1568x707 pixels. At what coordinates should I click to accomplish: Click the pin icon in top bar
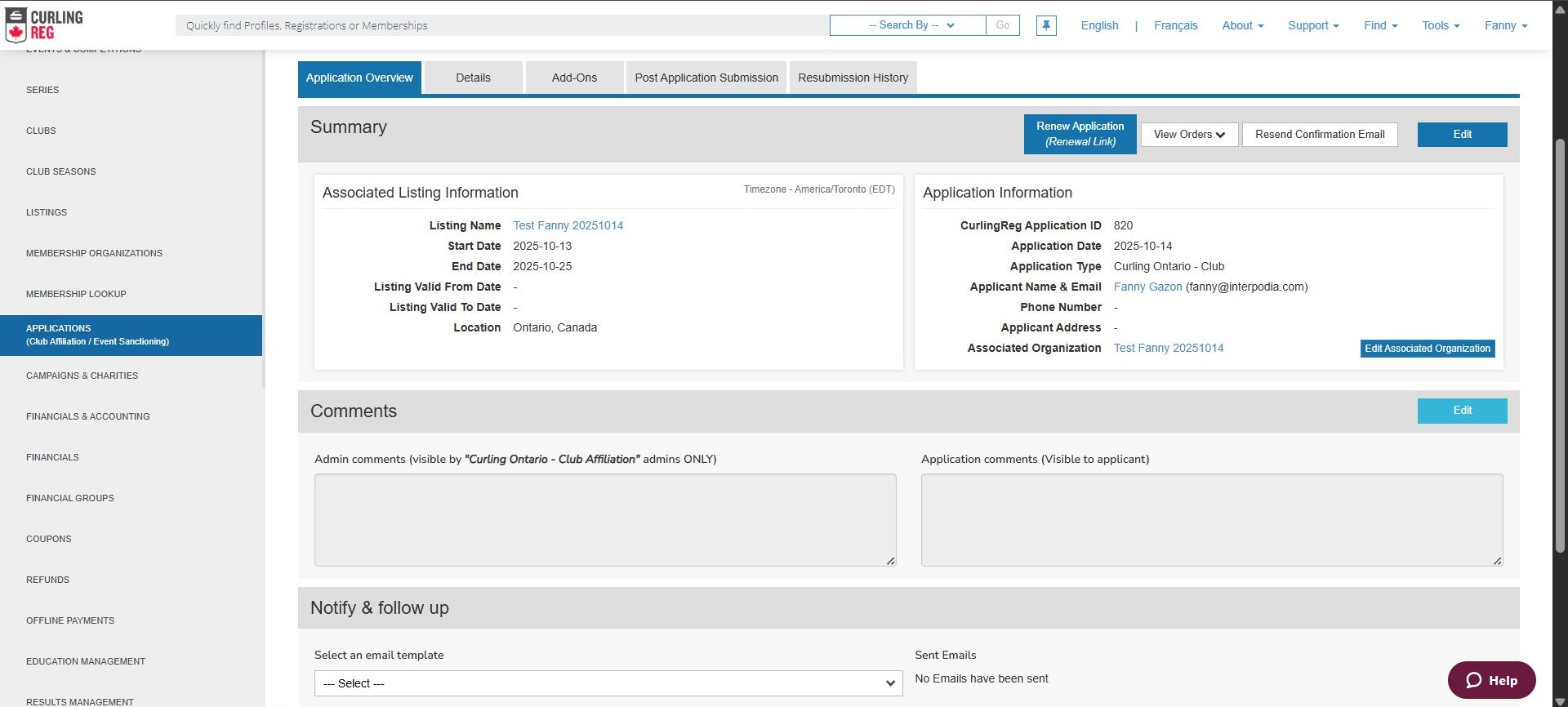click(x=1045, y=25)
